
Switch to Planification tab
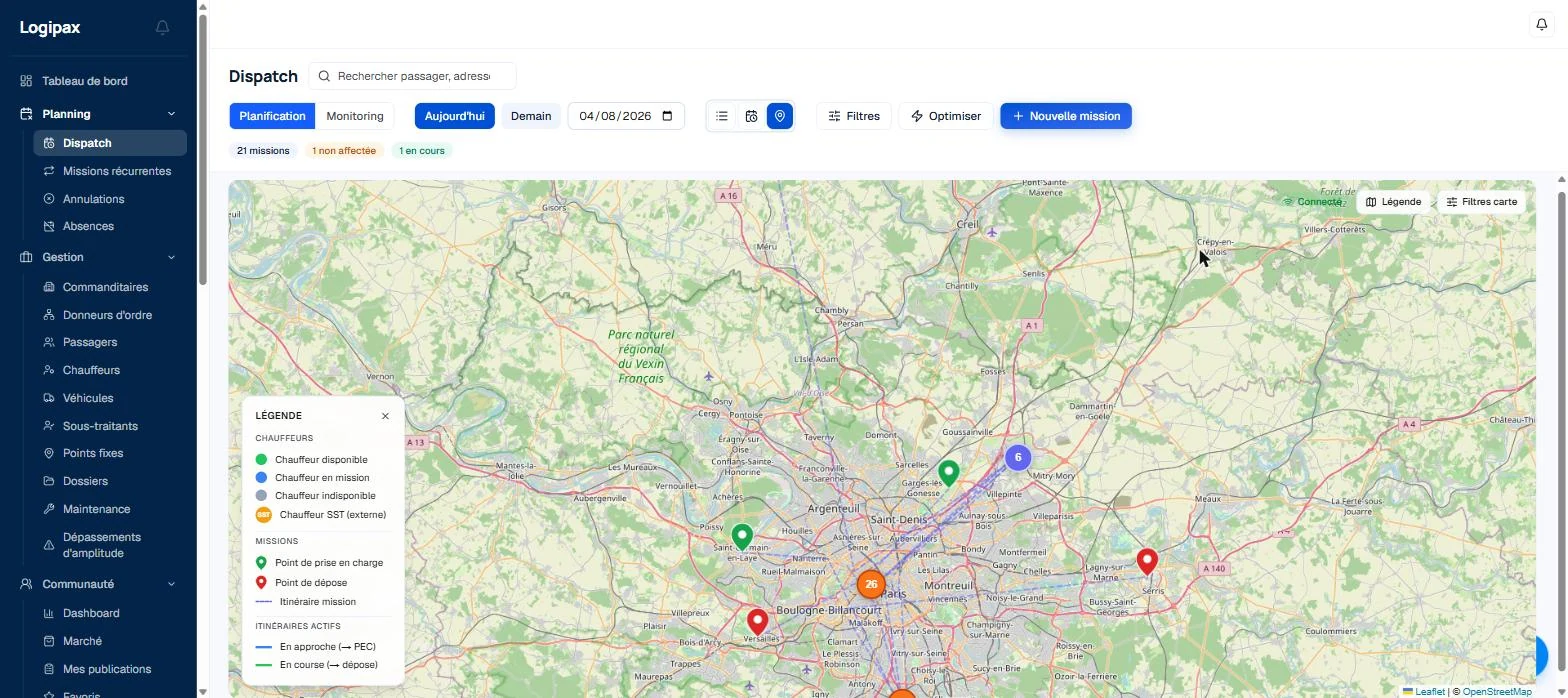(272, 116)
